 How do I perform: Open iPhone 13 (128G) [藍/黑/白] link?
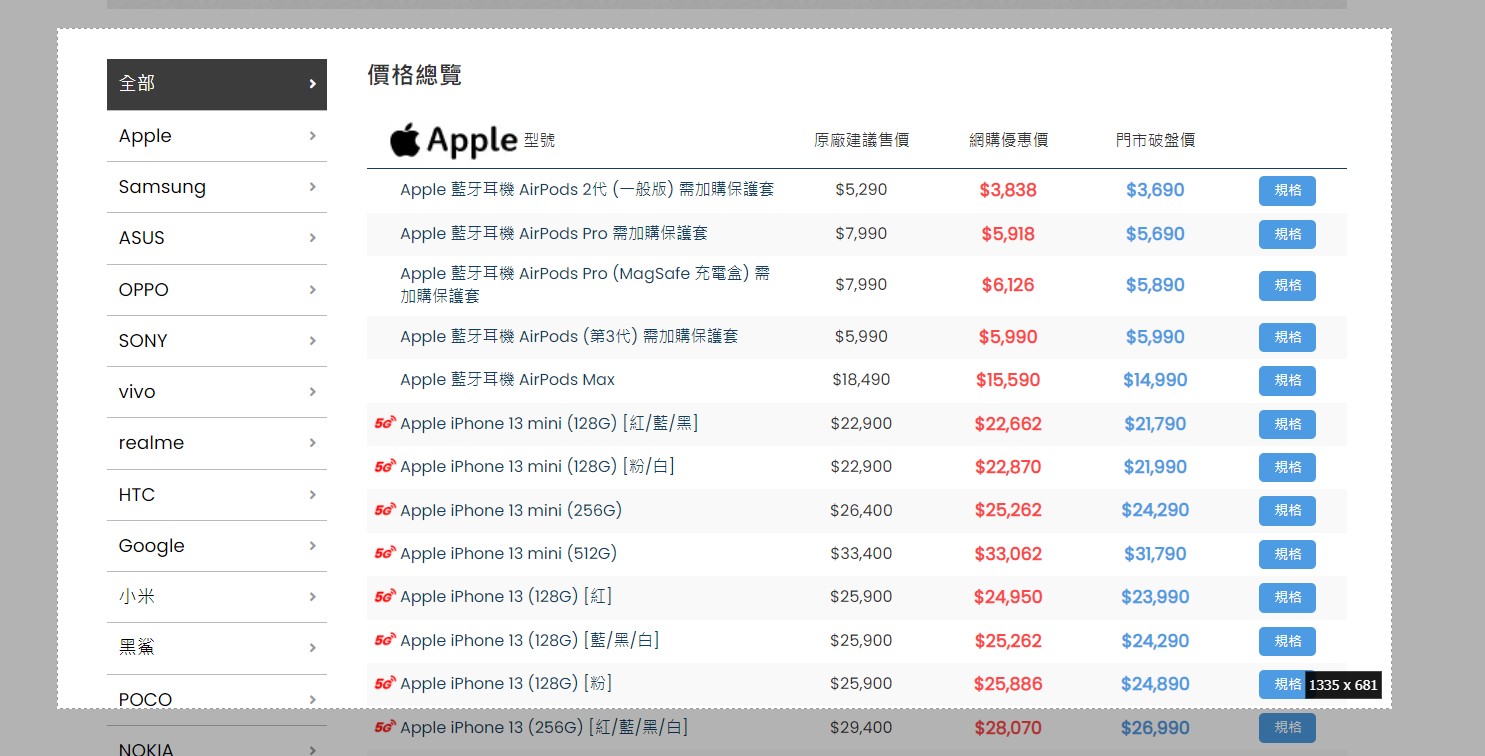530,640
